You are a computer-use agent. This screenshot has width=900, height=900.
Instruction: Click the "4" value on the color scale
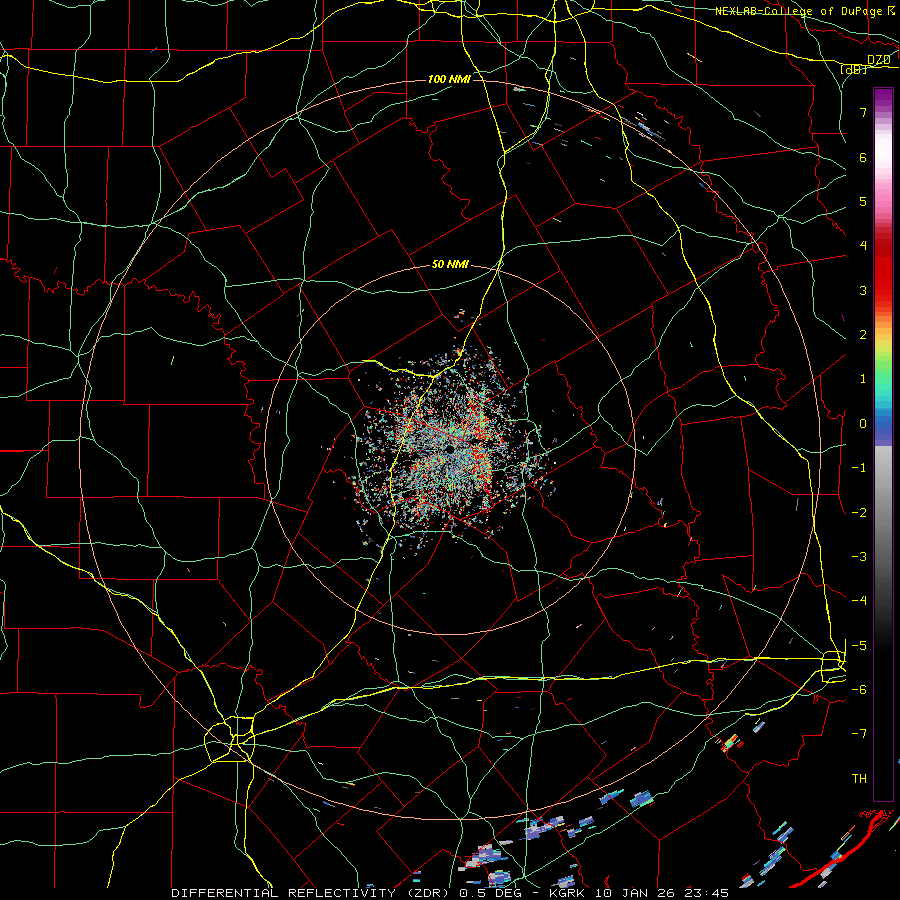pyautogui.click(x=863, y=246)
